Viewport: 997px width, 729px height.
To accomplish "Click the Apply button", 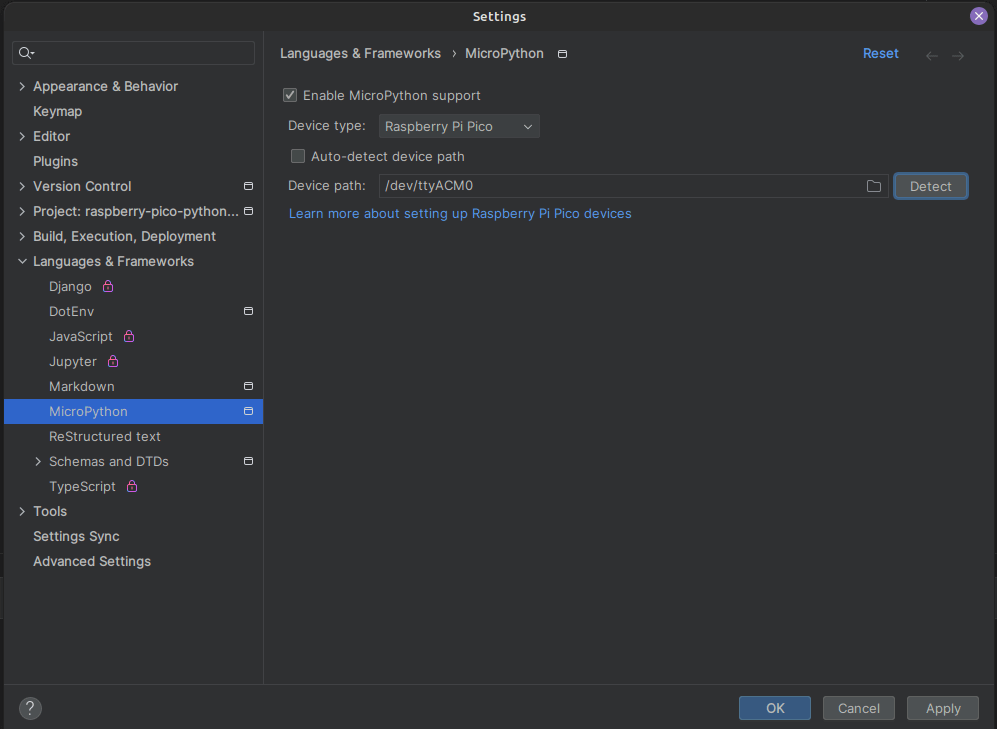I will click(942, 708).
